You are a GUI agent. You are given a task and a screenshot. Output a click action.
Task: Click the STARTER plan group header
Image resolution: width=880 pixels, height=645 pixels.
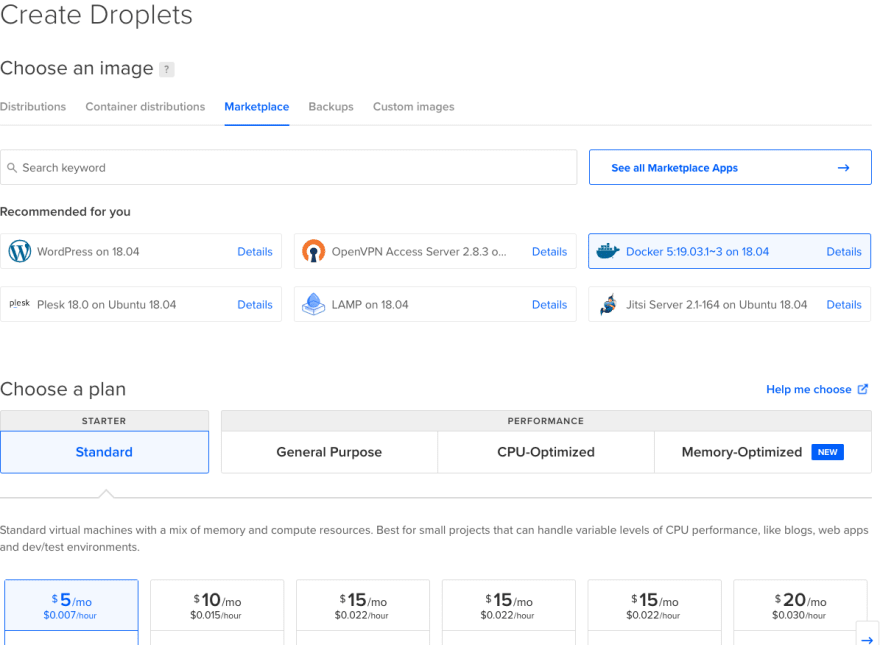(x=104, y=420)
